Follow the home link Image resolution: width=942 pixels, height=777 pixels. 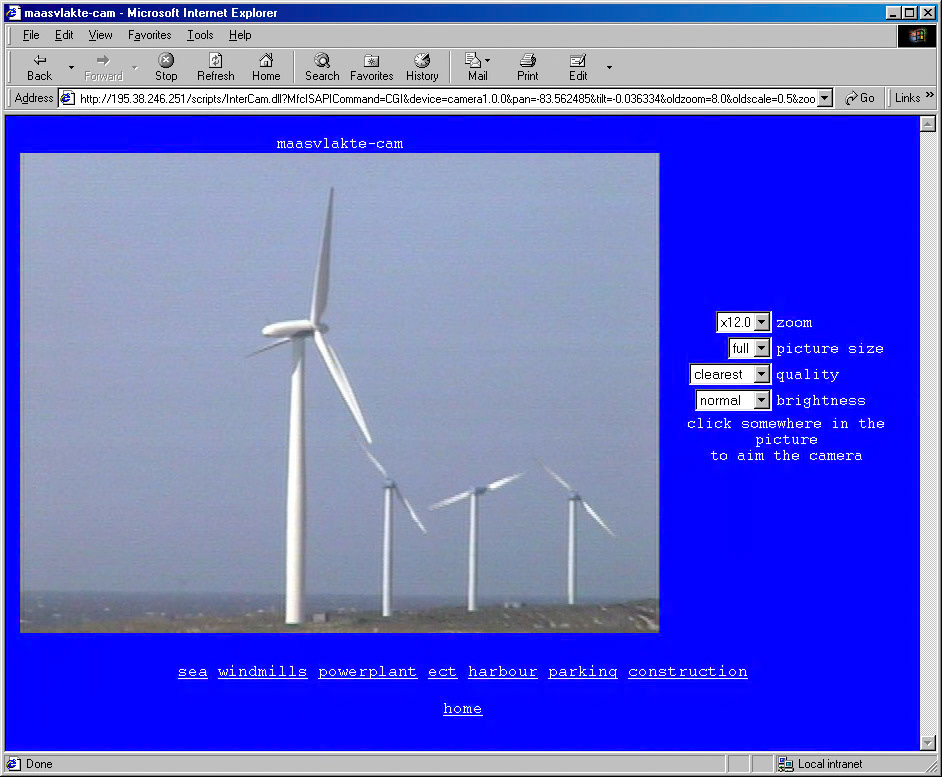[463, 708]
